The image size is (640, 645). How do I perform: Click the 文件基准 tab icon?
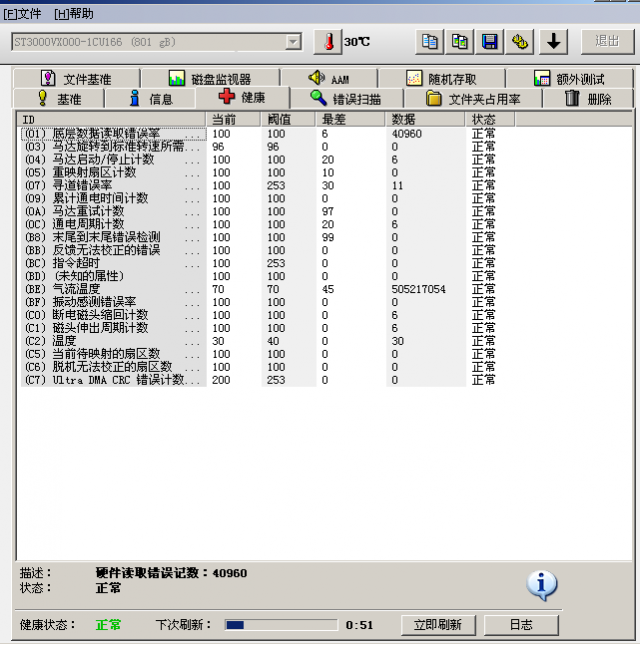[x=48, y=78]
